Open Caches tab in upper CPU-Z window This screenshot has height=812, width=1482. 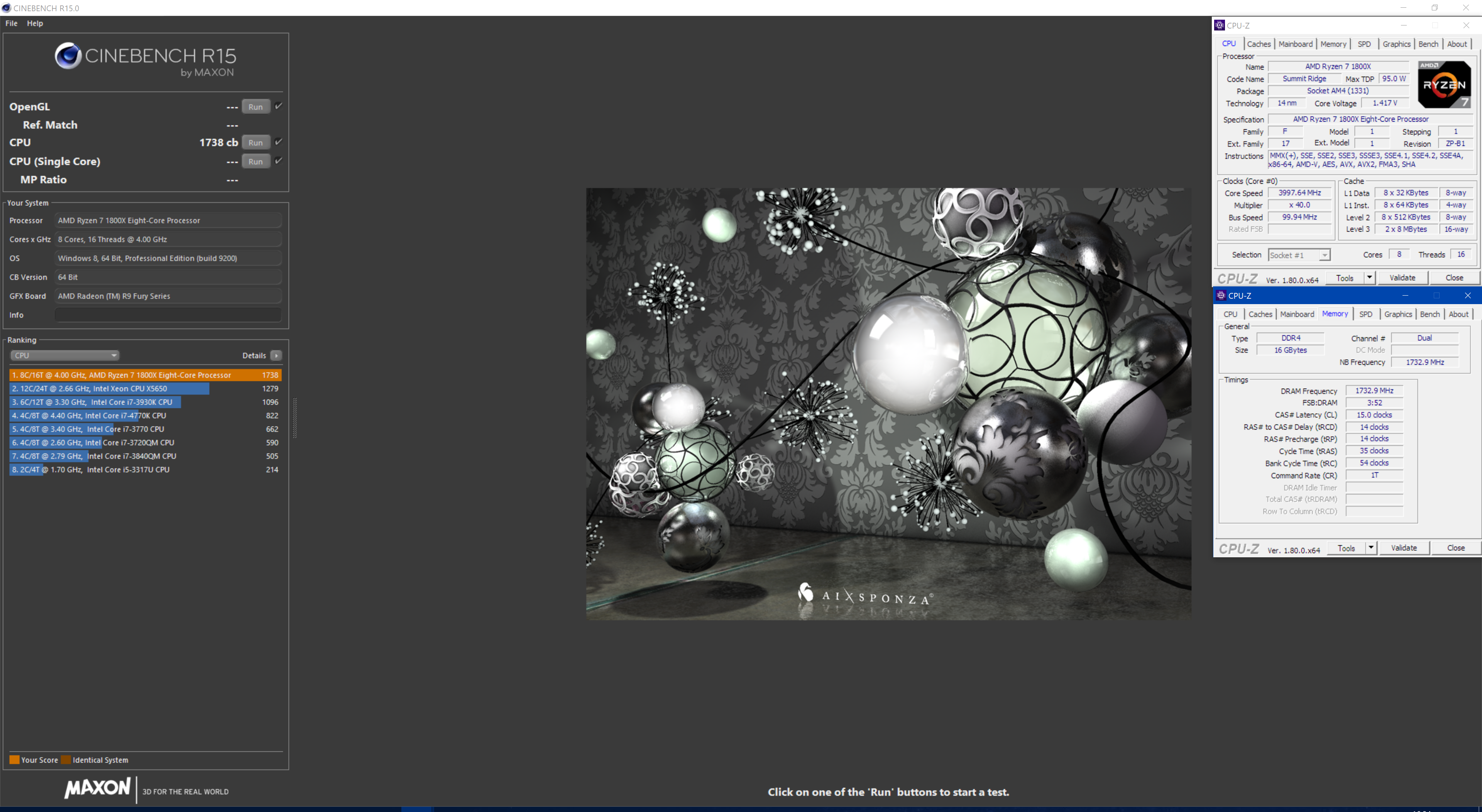coord(1258,44)
